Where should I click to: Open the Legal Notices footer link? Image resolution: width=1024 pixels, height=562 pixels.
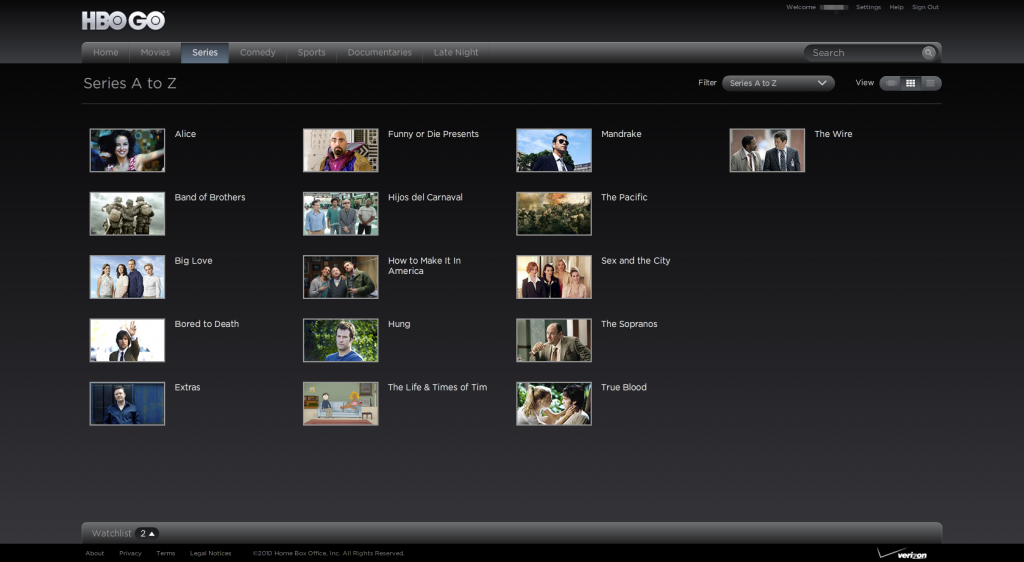[x=210, y=553]
